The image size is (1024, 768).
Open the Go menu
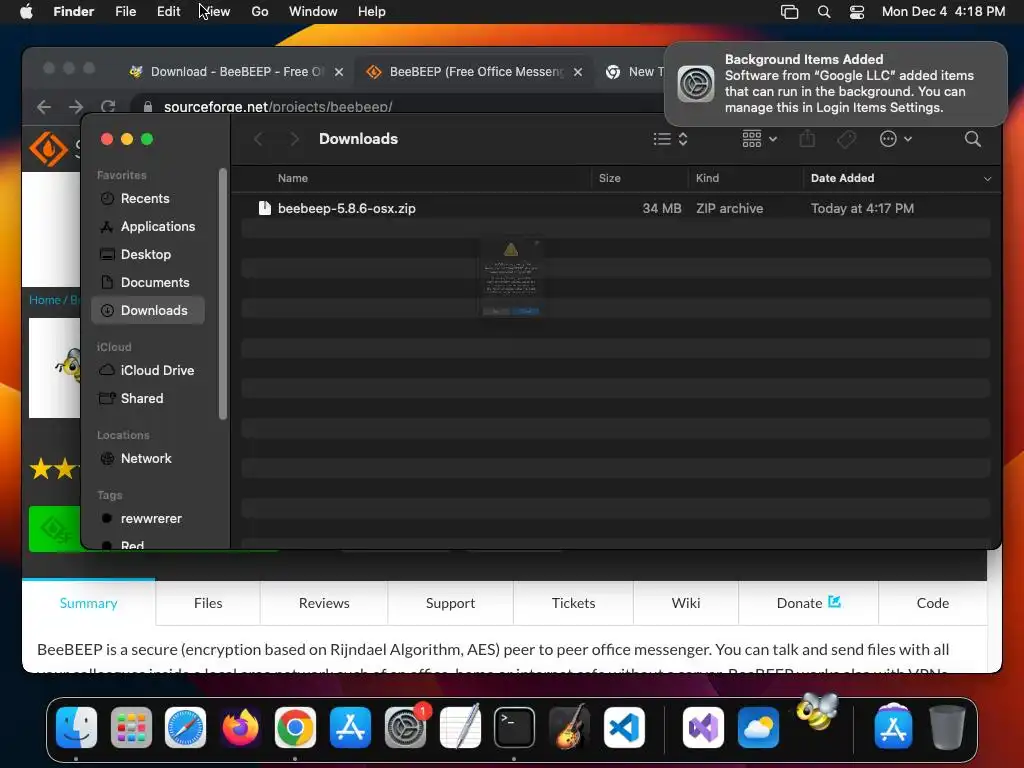click(260, 12)
